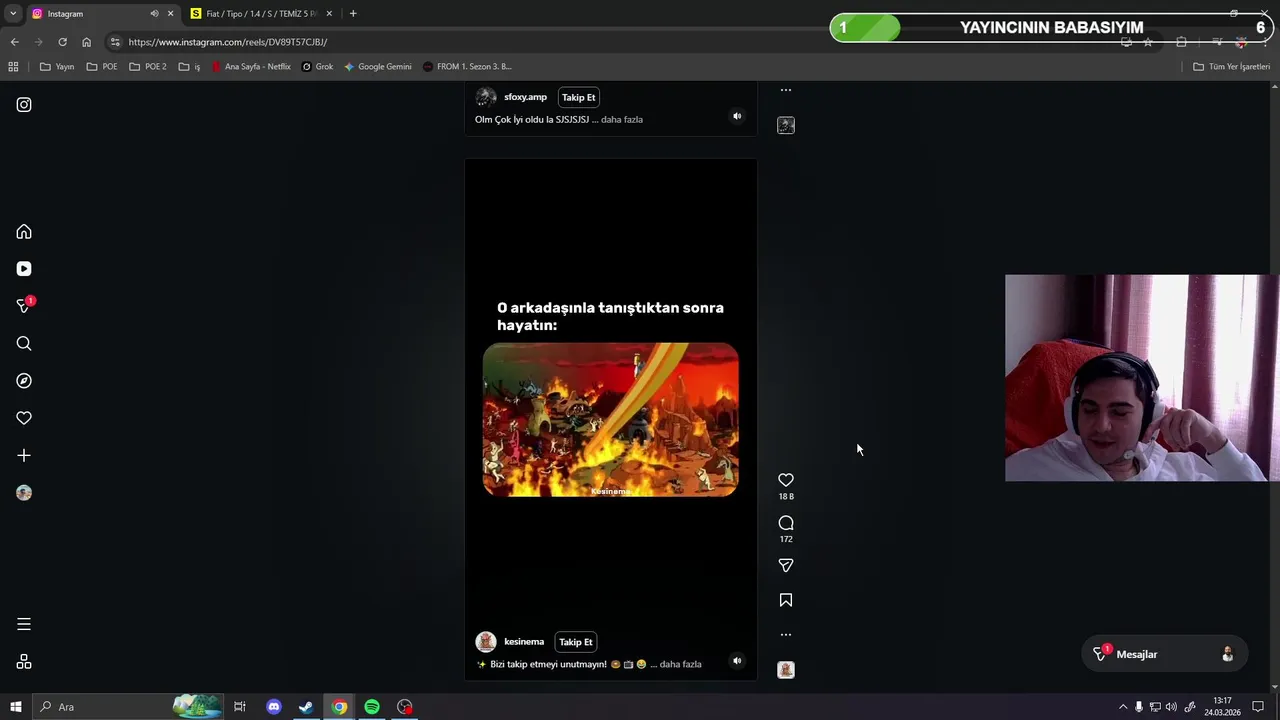Open kesinema profile name

(x=524, y=642)
